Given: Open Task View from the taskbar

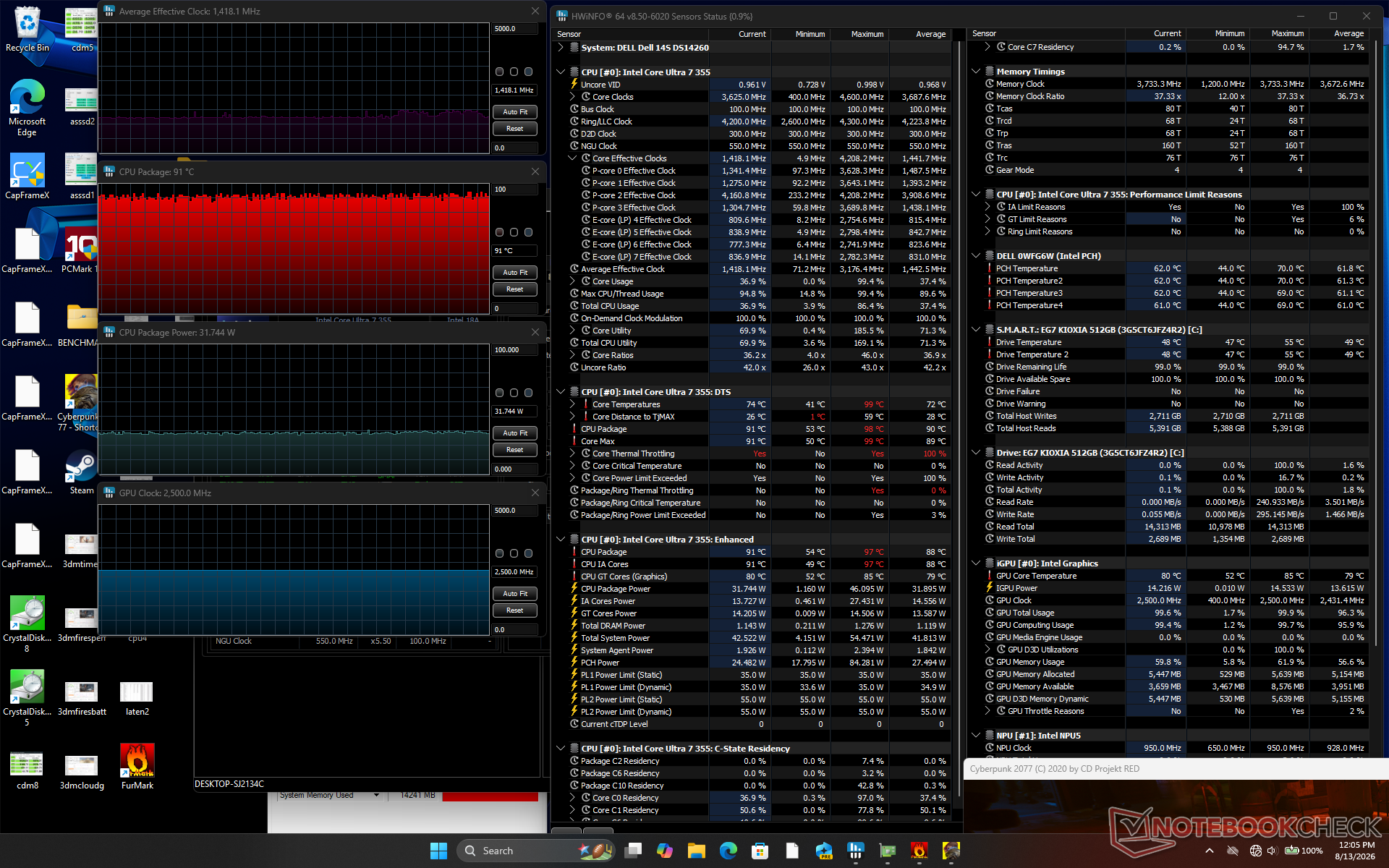Looking at the screenshot, I should (633, 851).
